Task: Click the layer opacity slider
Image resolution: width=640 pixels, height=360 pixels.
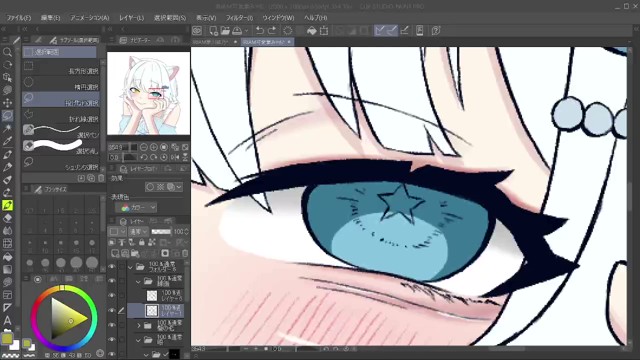Action: tap(161, 231)
